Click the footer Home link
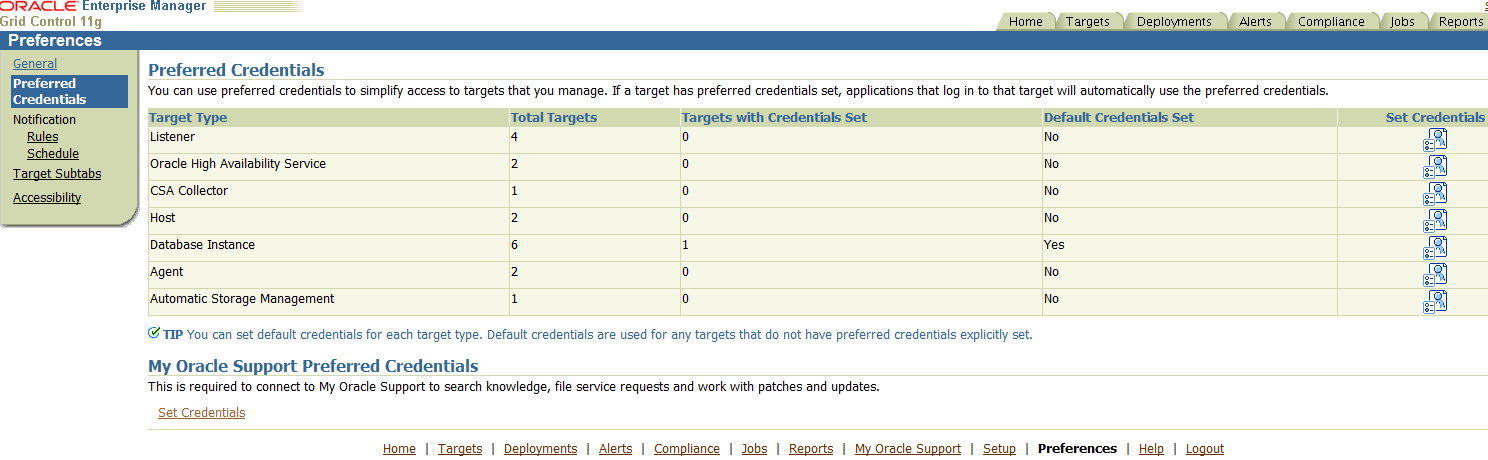The width and height of the screenshot is (1488, 460). pyautogui.click(x=399, y=449)
